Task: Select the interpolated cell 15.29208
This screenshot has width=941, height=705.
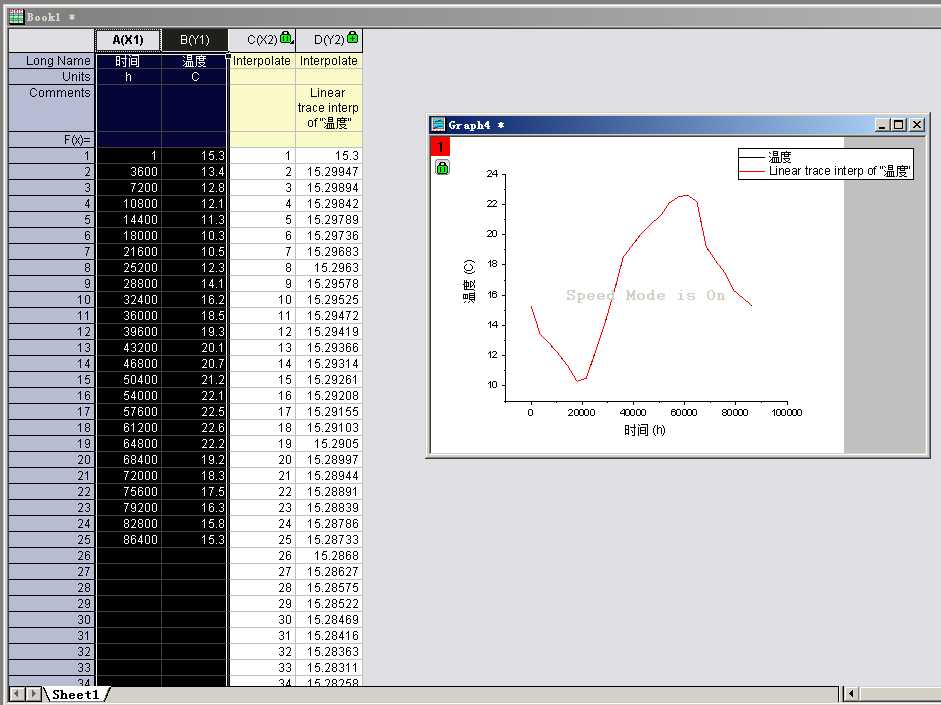Action: [329, 395]
